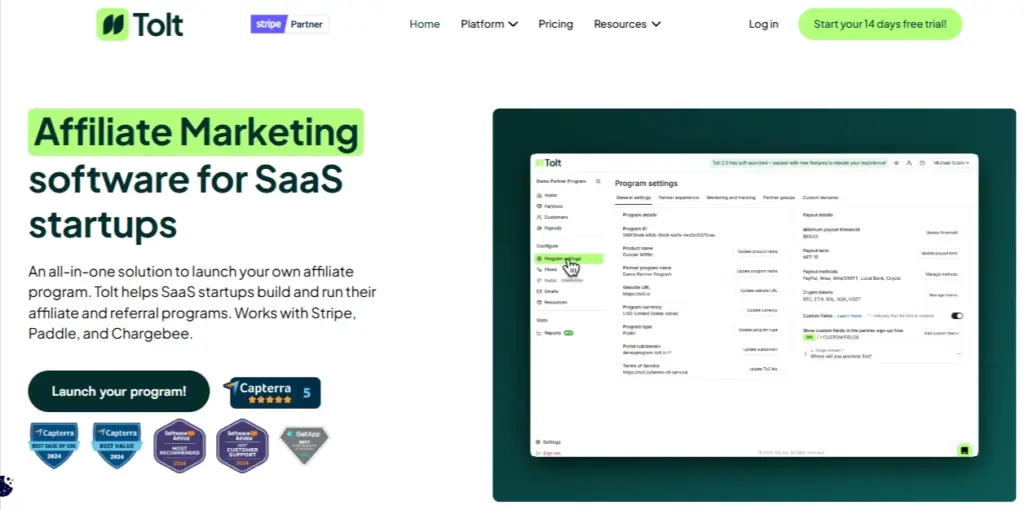
Task: Click the green chat widget icon in demo
Action: tap(964, 450)
